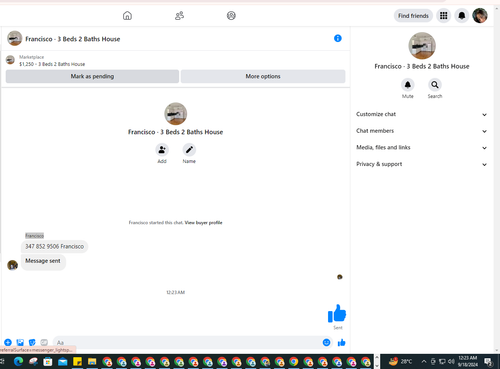
Task: Open the account profile picture menu
Action: pyautogui.click(x=480, y=16)
